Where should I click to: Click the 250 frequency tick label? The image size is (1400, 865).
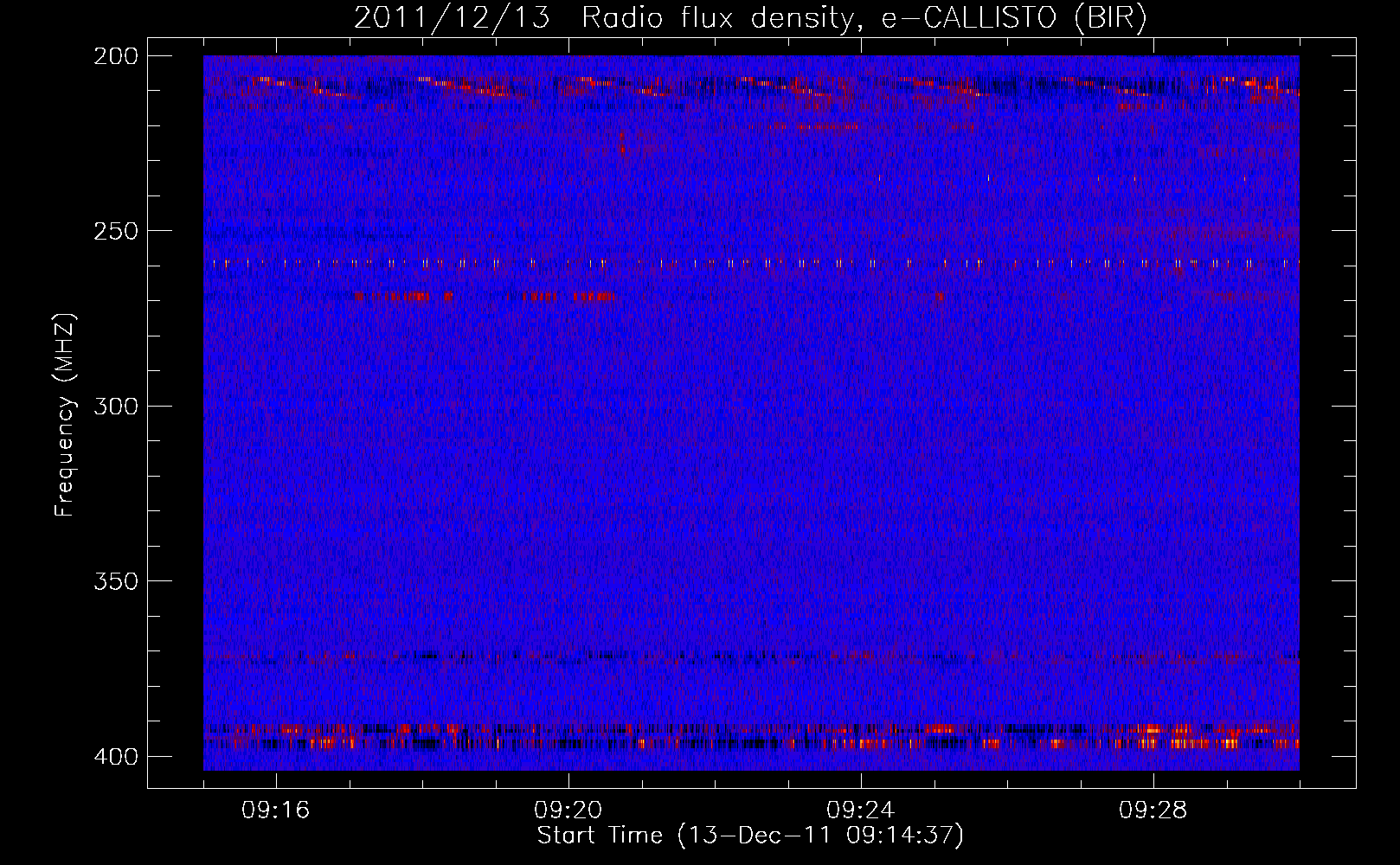tap(115, 231)
